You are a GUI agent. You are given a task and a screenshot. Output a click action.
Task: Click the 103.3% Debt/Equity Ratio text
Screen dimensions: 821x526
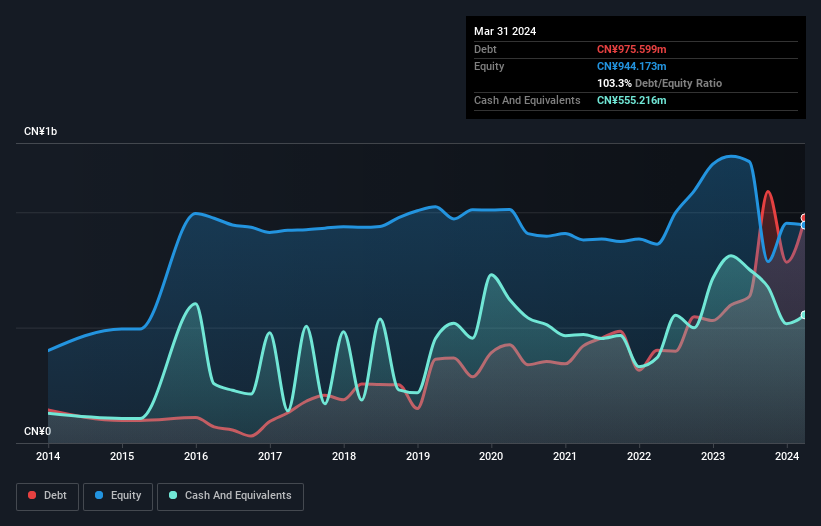coord(659,83)
